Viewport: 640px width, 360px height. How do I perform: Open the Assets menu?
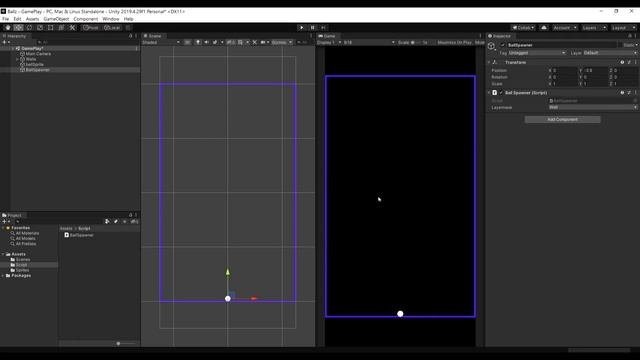pyautogui.click(x=32, y=19)
